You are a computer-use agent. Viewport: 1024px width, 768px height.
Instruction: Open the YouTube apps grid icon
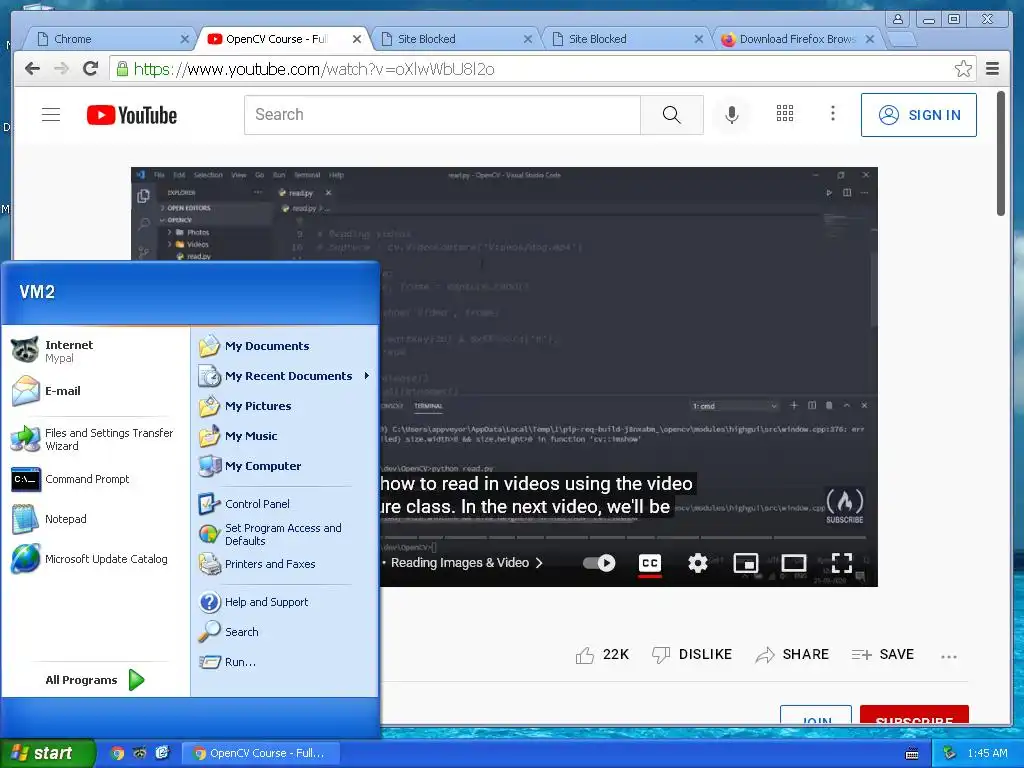click(784, 114)
